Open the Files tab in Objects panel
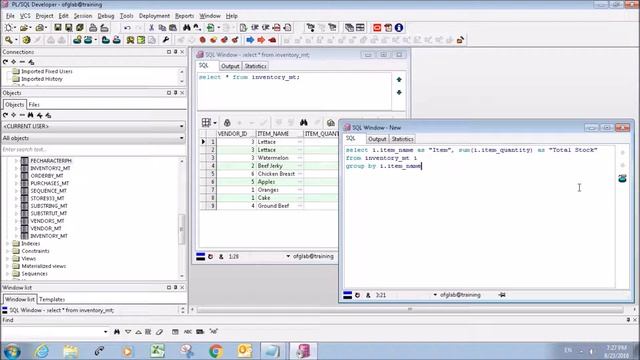The width and height of the screenshot is (640, 360). 34,105
